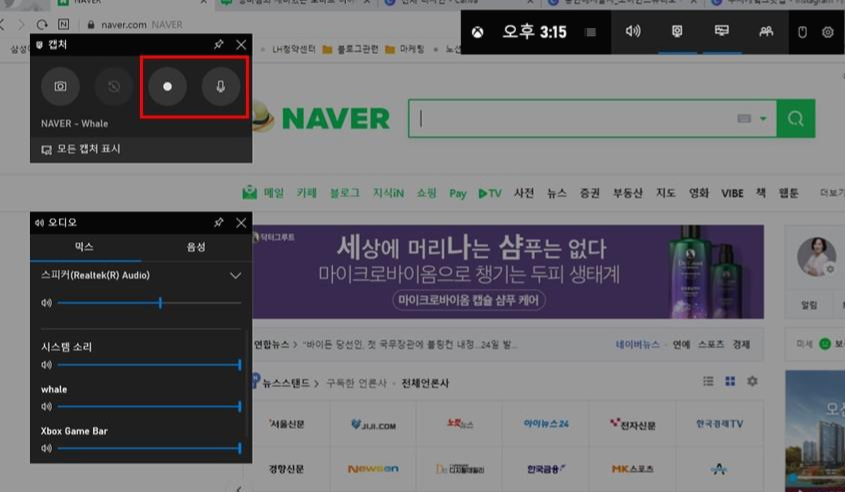Mute System sounds
The width and height of the screenshot is (845, 492).
pyautogui.click(x=46, y=365)
